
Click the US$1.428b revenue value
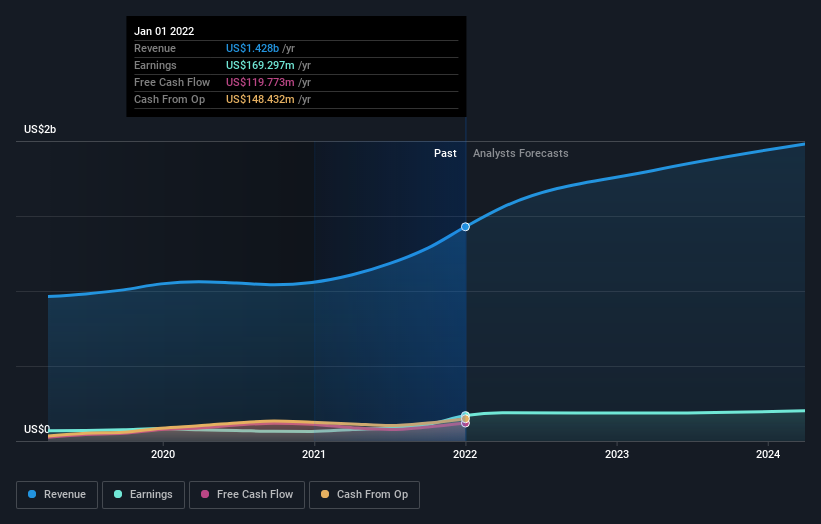coord(252,48)
